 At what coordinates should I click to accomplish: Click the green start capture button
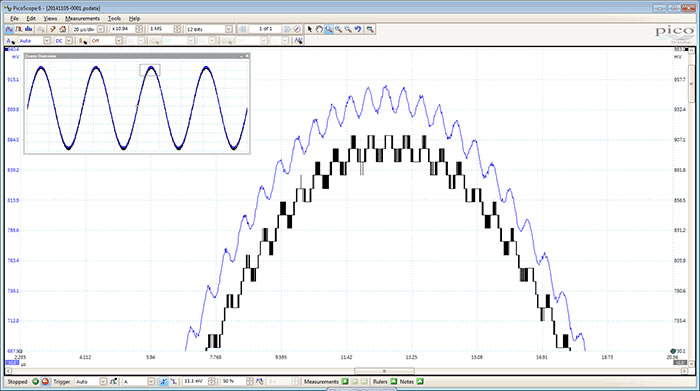(x=35, y=382)
